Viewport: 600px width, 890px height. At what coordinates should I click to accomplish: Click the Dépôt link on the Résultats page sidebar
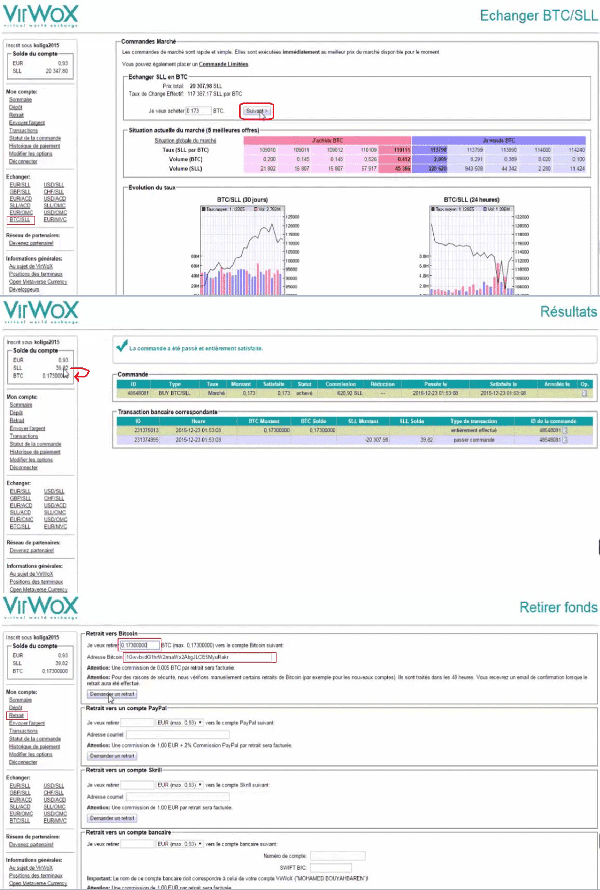[16, 413]
